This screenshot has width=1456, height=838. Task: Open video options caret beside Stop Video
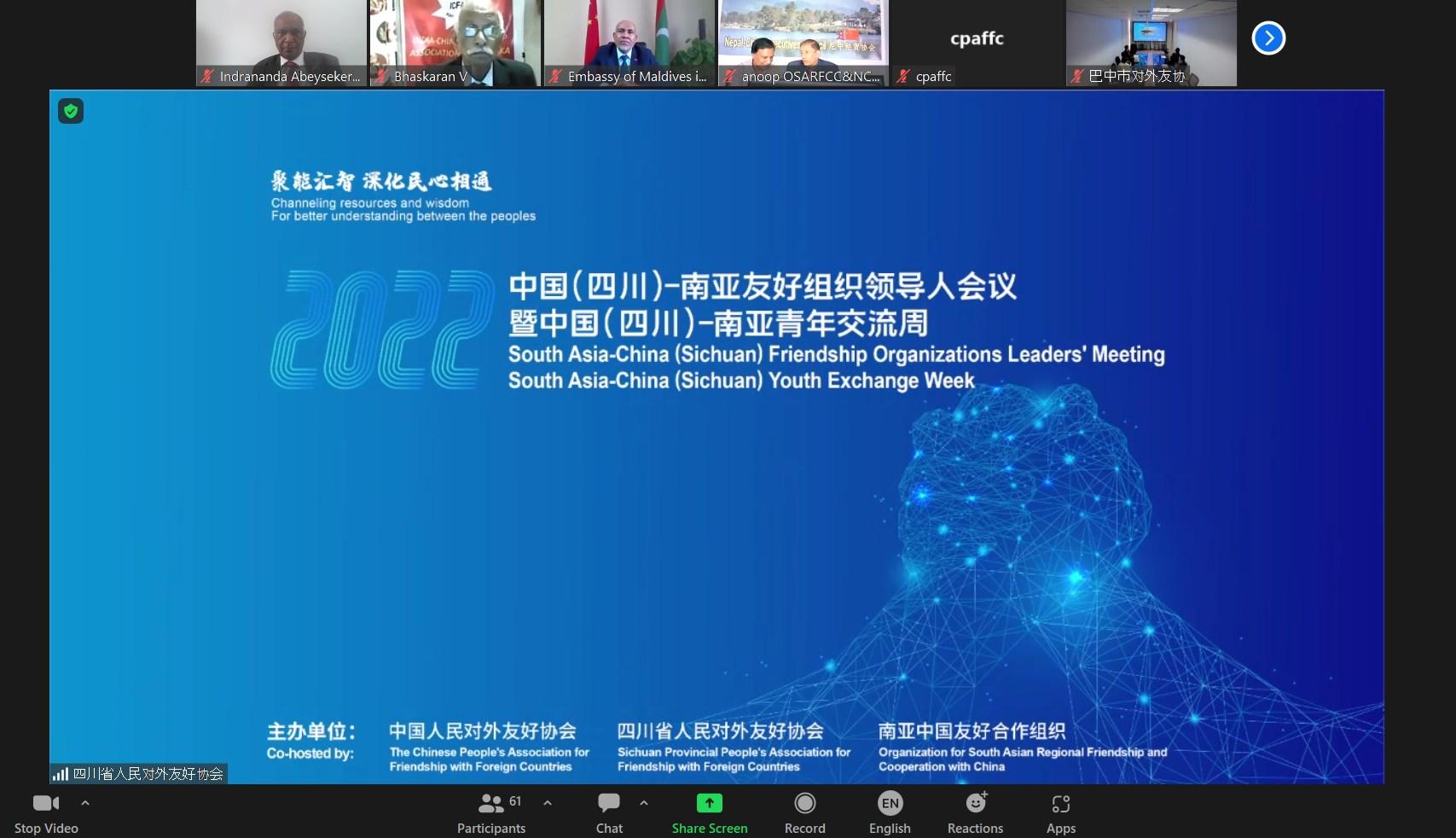coord(85,803)
